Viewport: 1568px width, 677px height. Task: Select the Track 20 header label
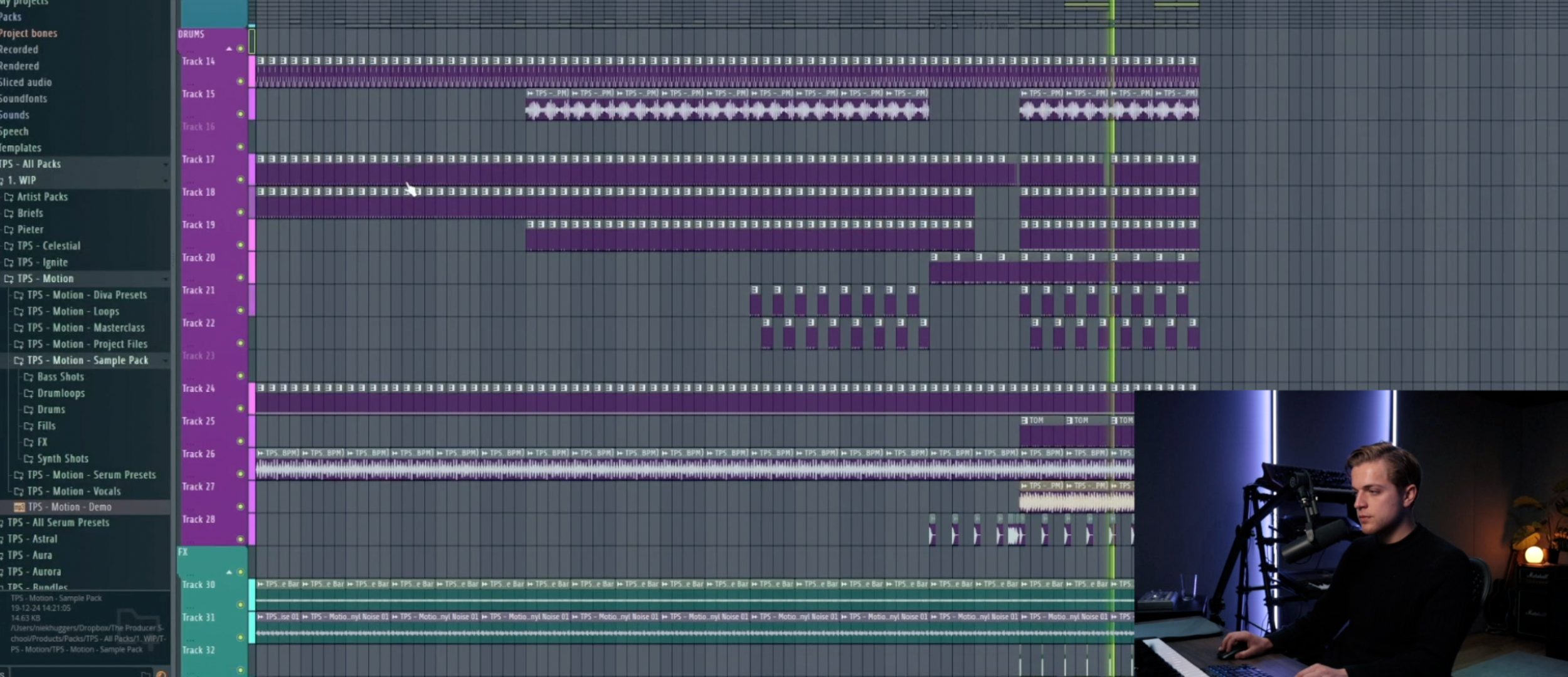click(x=198, y=258)
